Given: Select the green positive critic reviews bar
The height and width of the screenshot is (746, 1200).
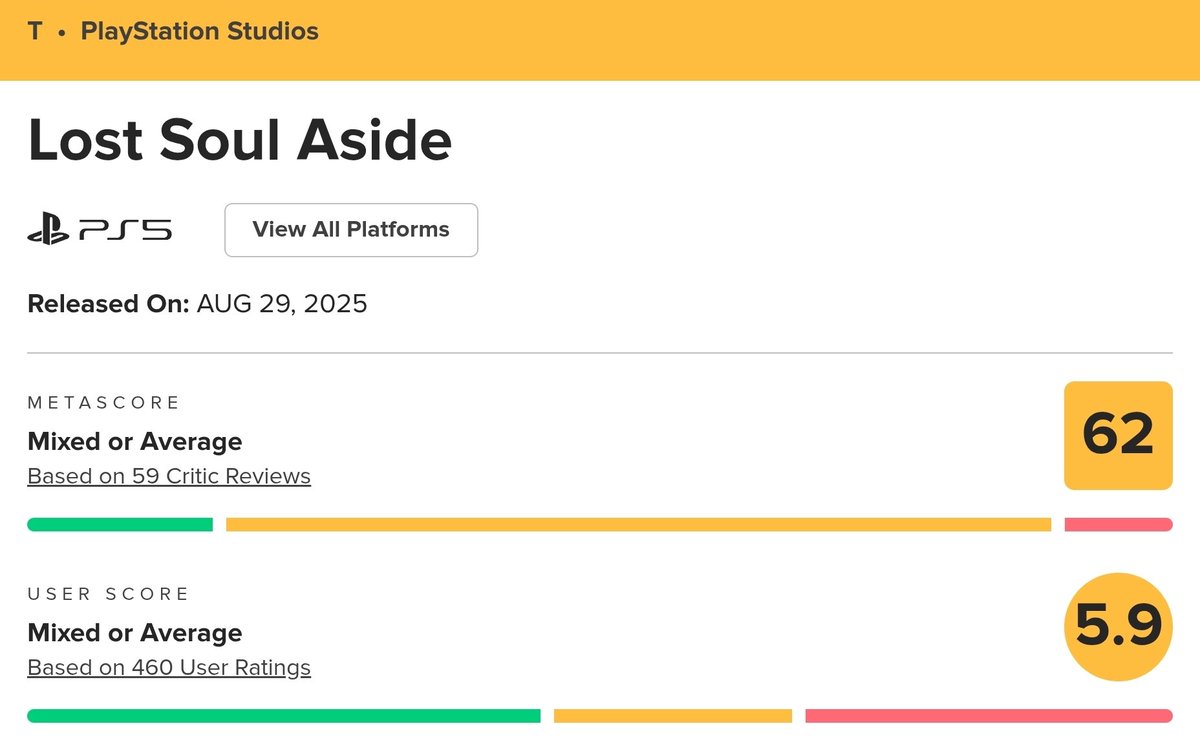Looking at the screenshot, I should tap(120, 524).
